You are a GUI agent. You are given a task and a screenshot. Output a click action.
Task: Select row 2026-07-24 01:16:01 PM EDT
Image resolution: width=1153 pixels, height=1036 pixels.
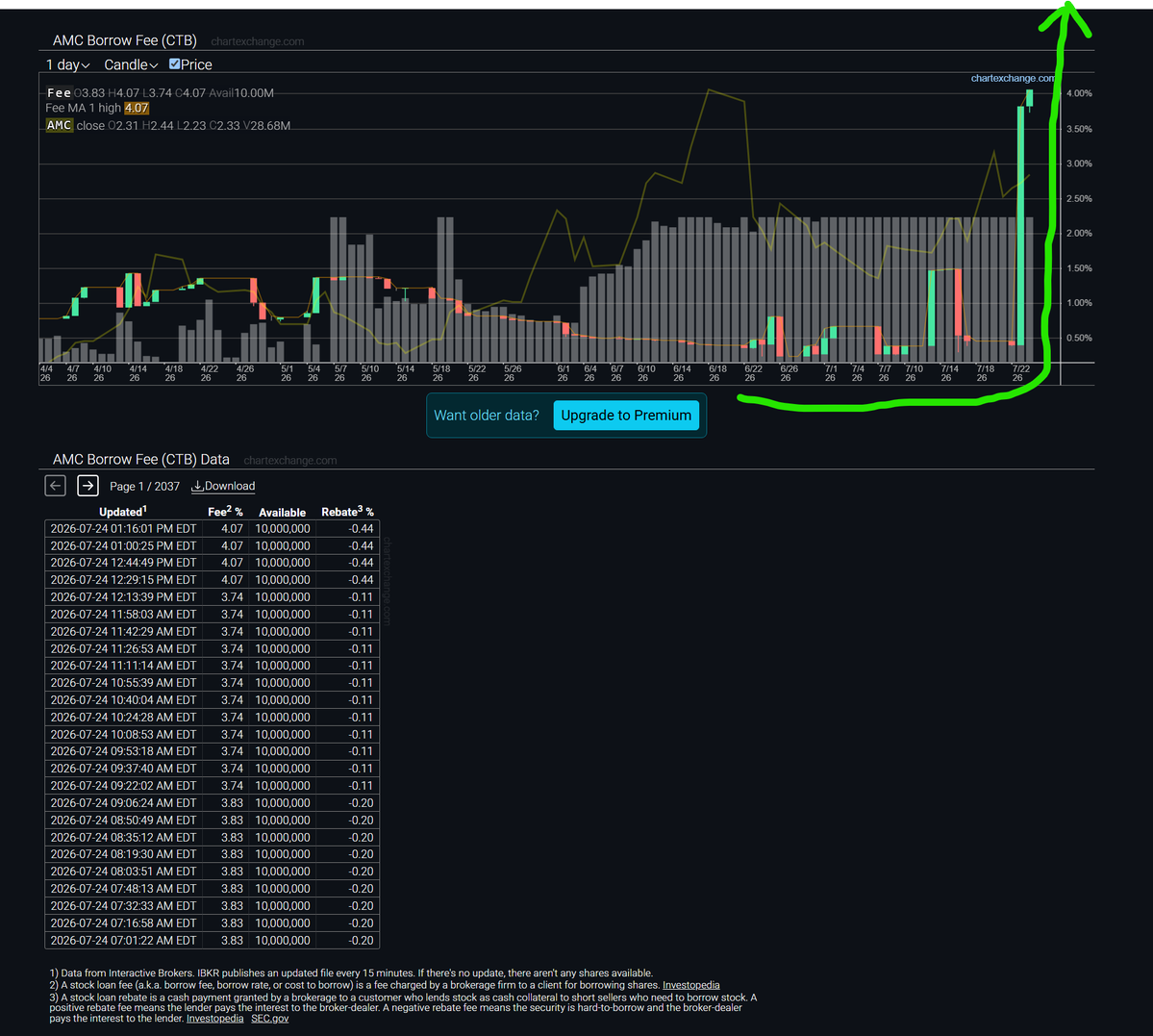[212, 528]
